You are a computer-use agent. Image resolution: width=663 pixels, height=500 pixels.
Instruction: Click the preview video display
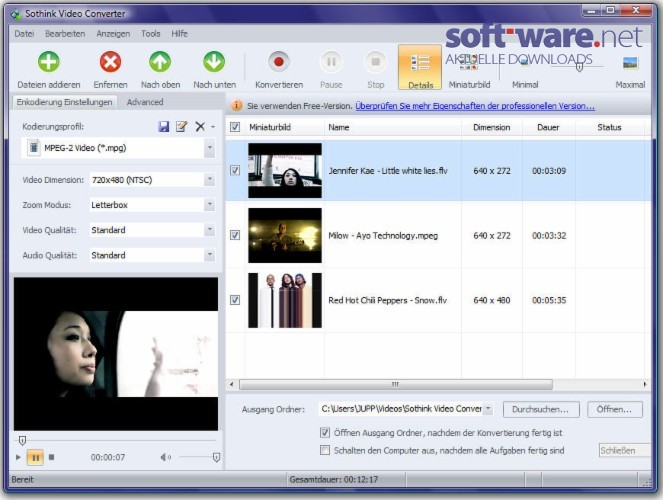(116, 354)
